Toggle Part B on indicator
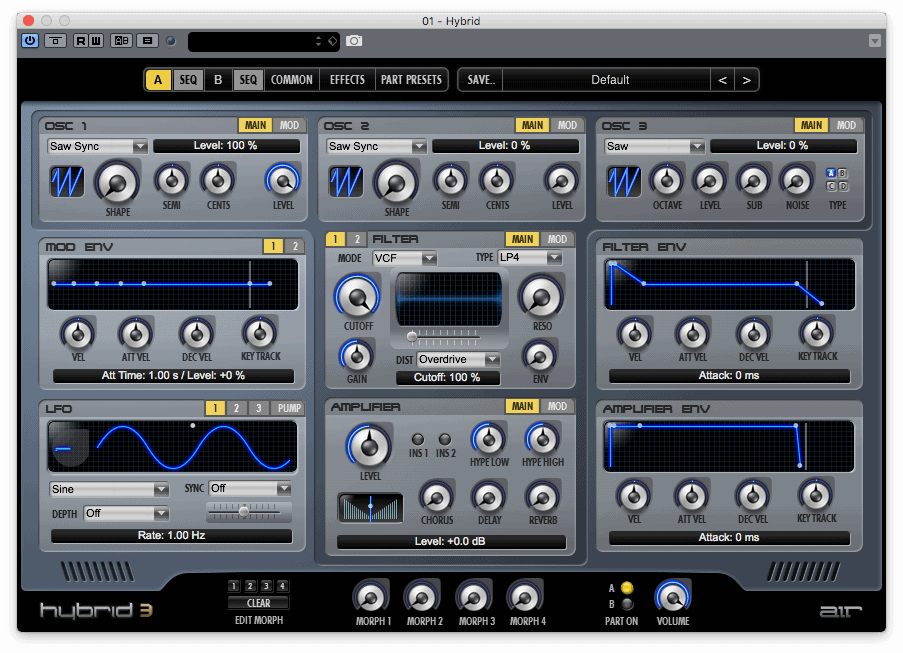This screenshot has height=653, width=903. tap(627, 604)
